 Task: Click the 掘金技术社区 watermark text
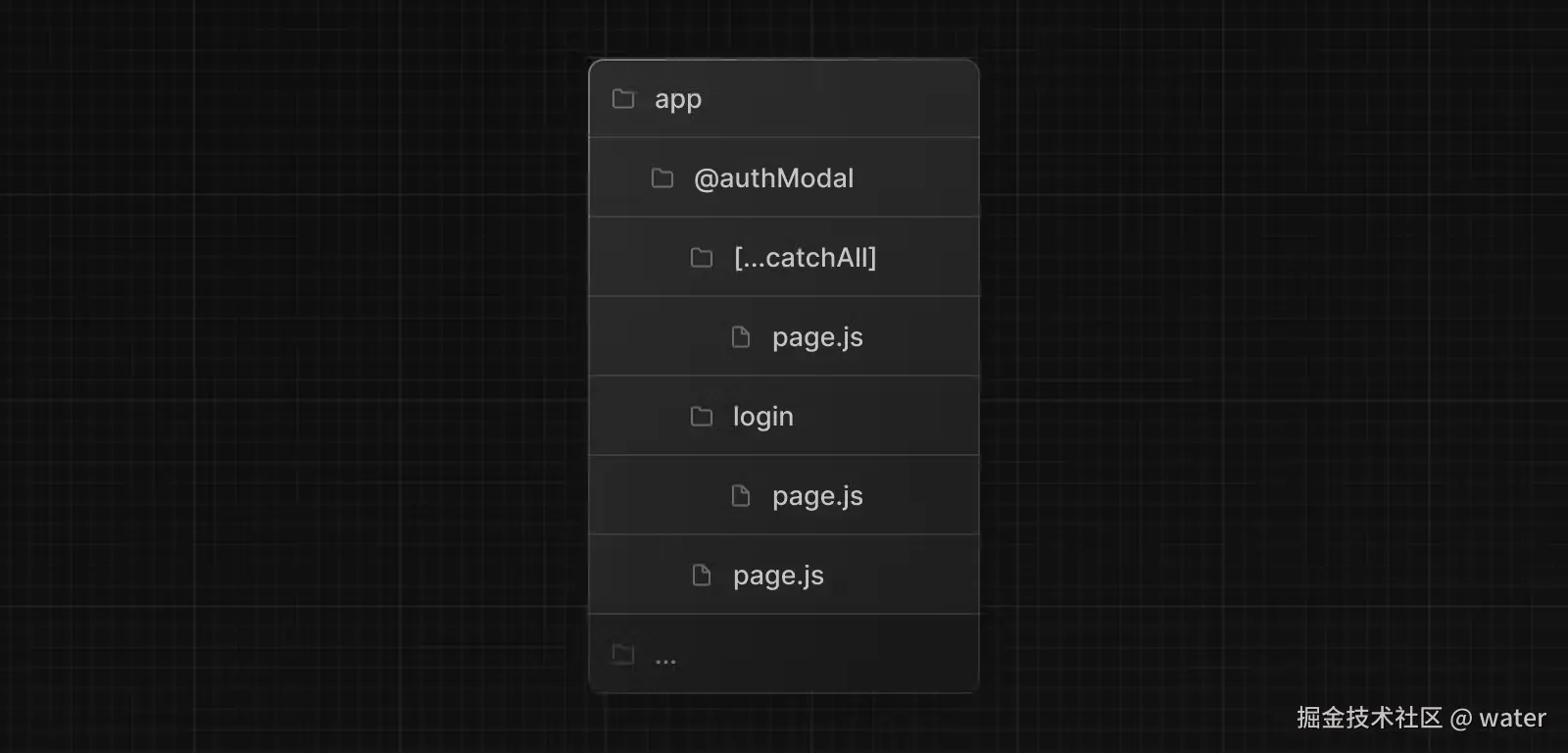[x=1369, y=718]
